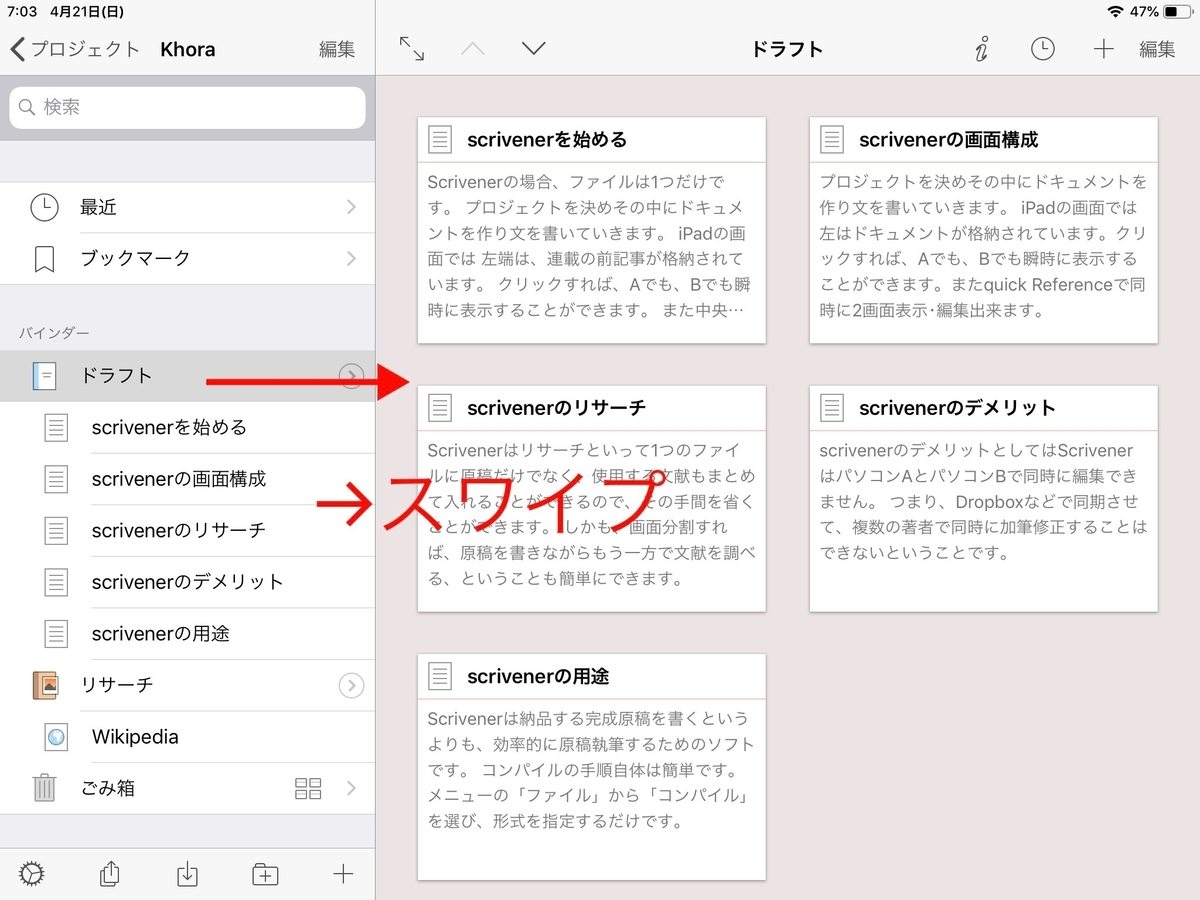
Task: Tap the expand arrows icon above the corkboard
Action: click(x=412, y=47)
